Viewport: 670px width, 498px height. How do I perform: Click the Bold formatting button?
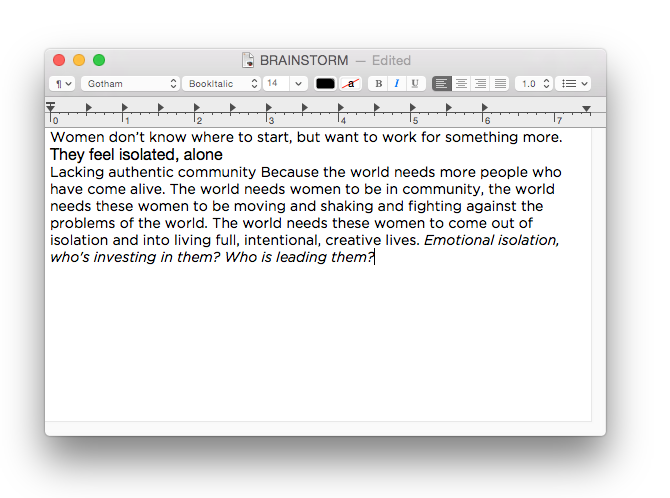click(378, 84)
